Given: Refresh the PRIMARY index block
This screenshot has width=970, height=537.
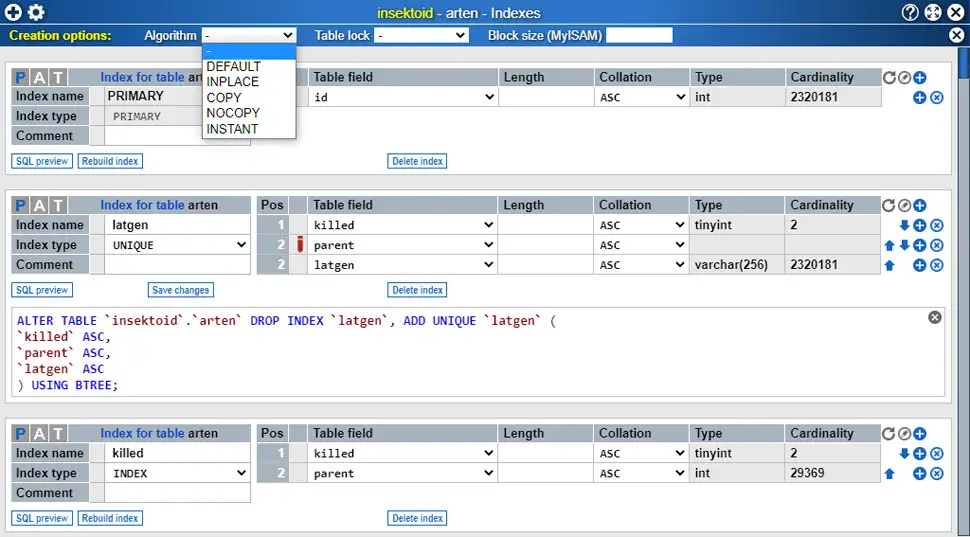Looking at the screenshot, I should (889, 77).
